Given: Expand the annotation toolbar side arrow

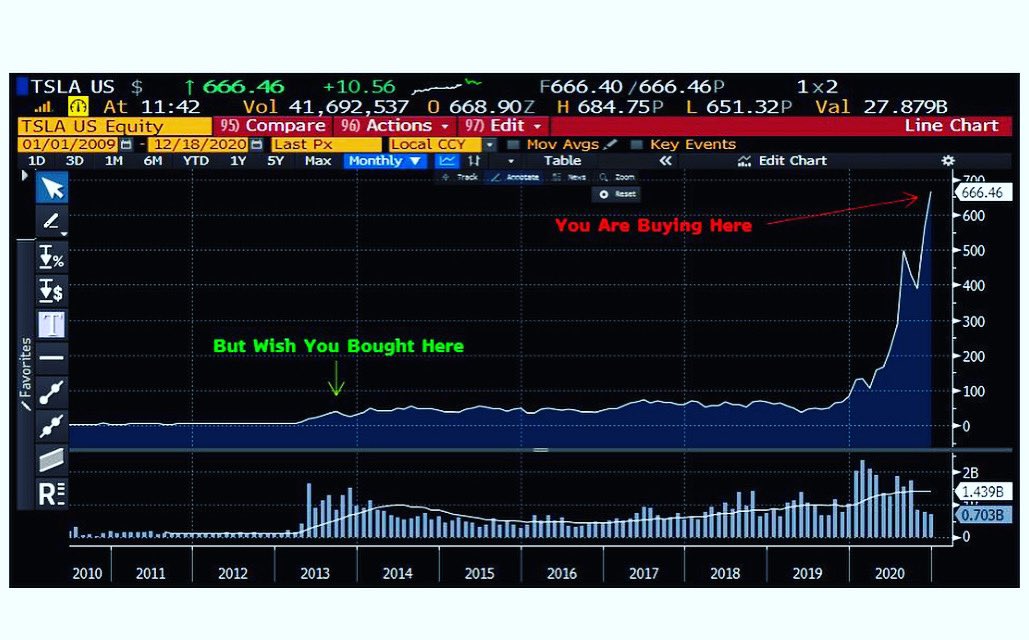Looking at the screenshot, I should tap(25, 175).
